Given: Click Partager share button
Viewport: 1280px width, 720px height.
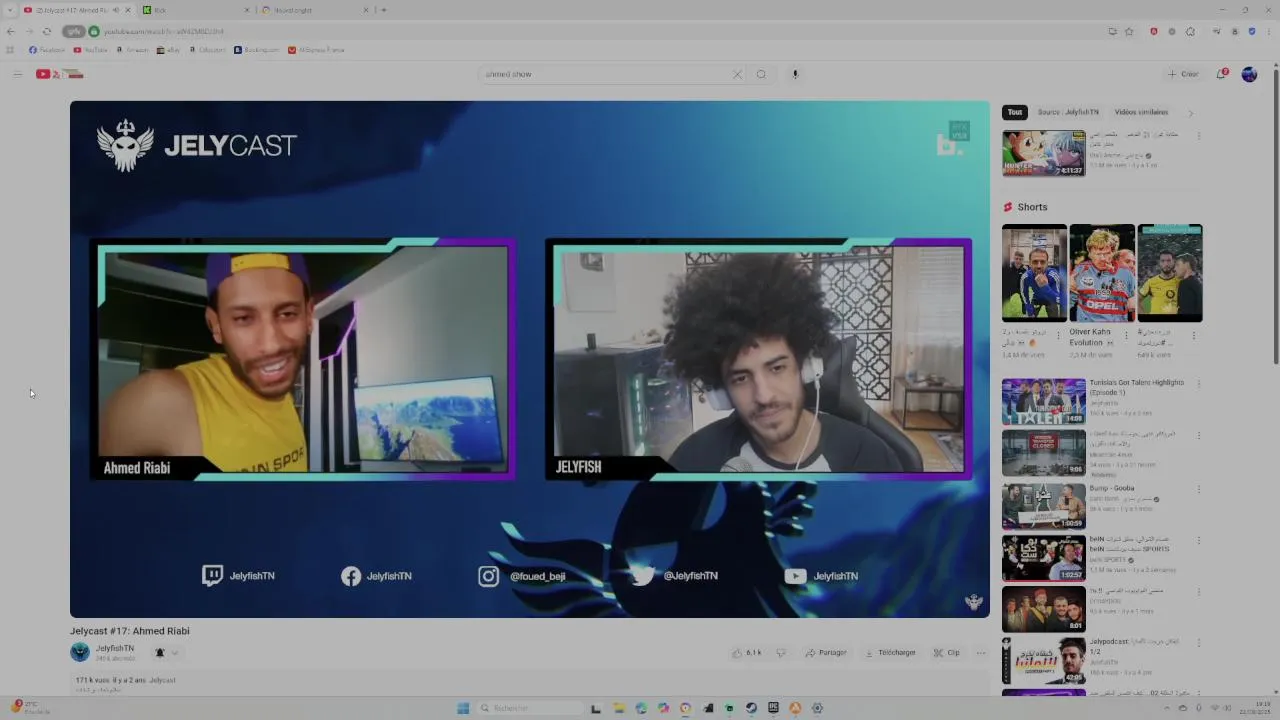Looking at the screenshot, I should pos(826,653).
